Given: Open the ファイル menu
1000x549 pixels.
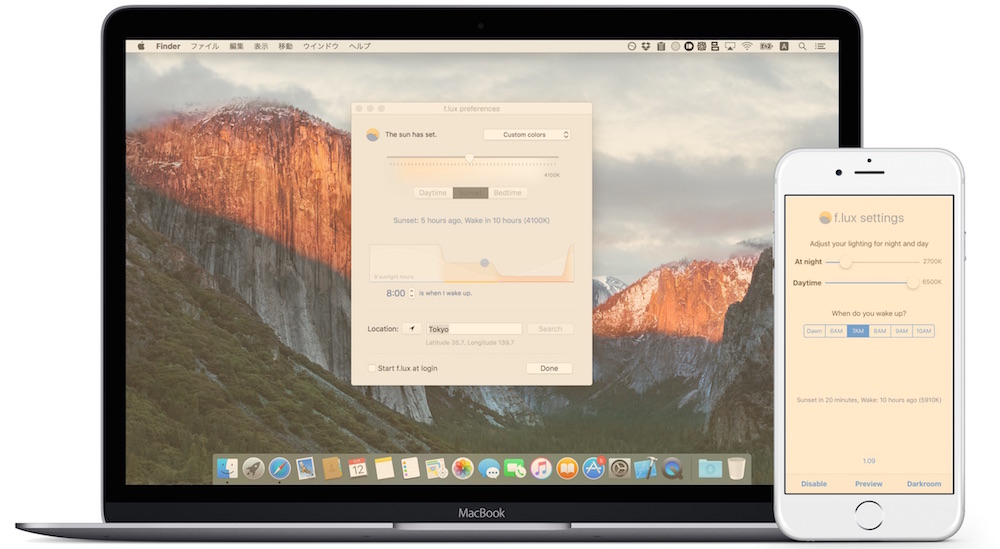Looking at the screenshot, I should (x=205, y=46).
